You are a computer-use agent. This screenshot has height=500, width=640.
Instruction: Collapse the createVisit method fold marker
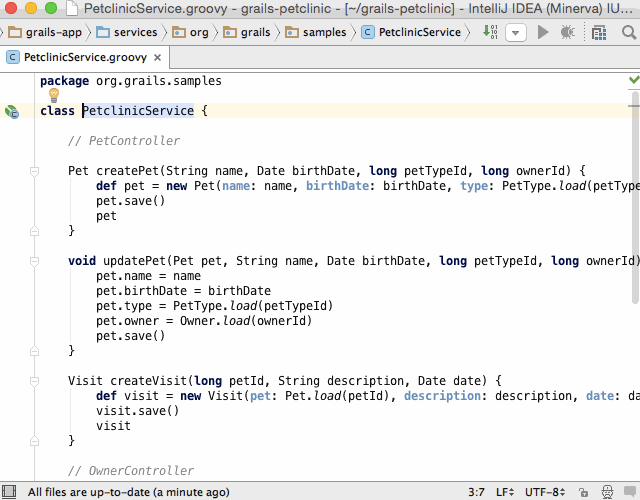tap(34, 381)
